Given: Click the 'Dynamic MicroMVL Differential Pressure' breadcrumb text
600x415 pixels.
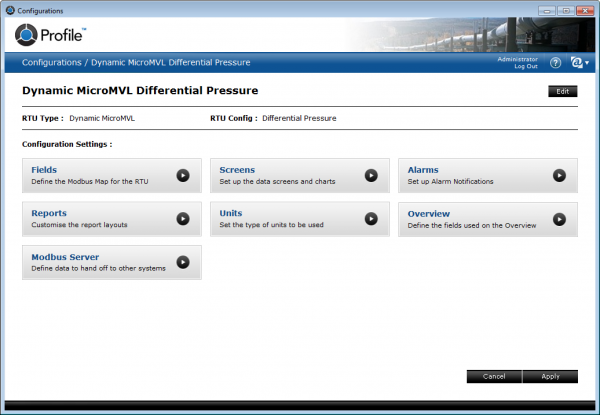Looking at the screenshot, I should [x=171, y=62].
